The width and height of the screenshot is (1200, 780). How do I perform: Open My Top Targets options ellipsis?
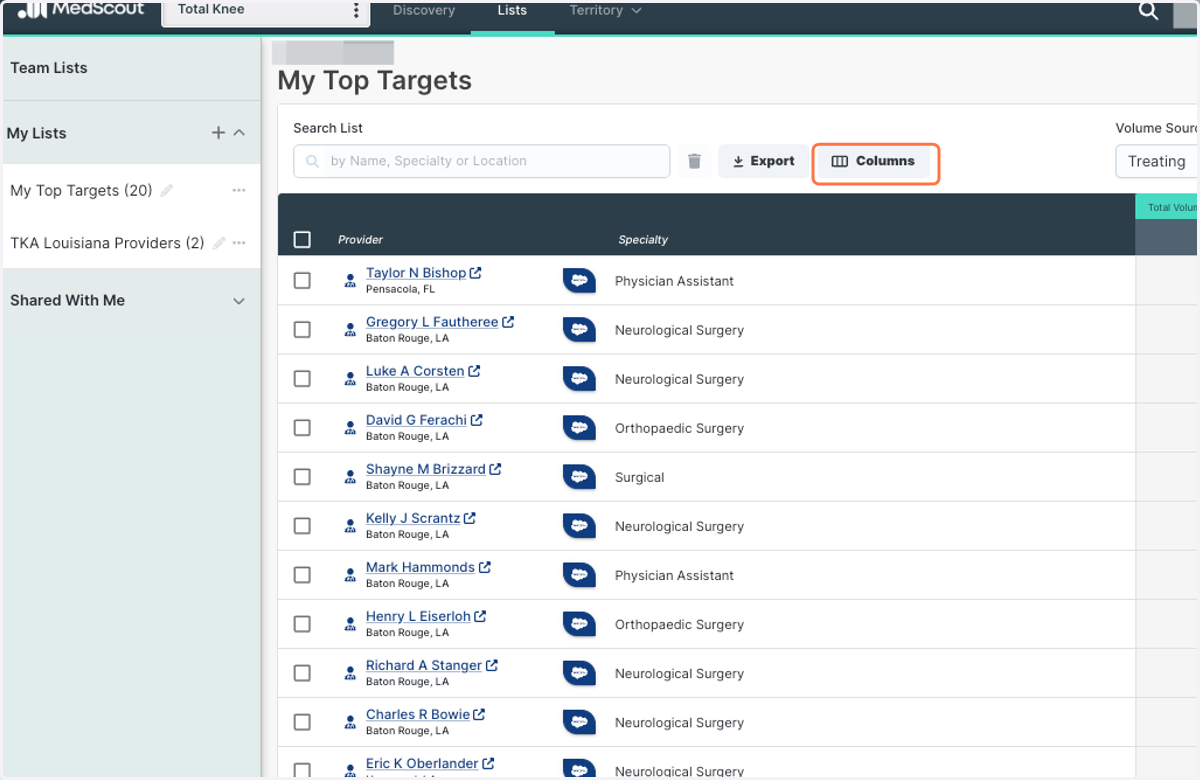tap(239, 190)
